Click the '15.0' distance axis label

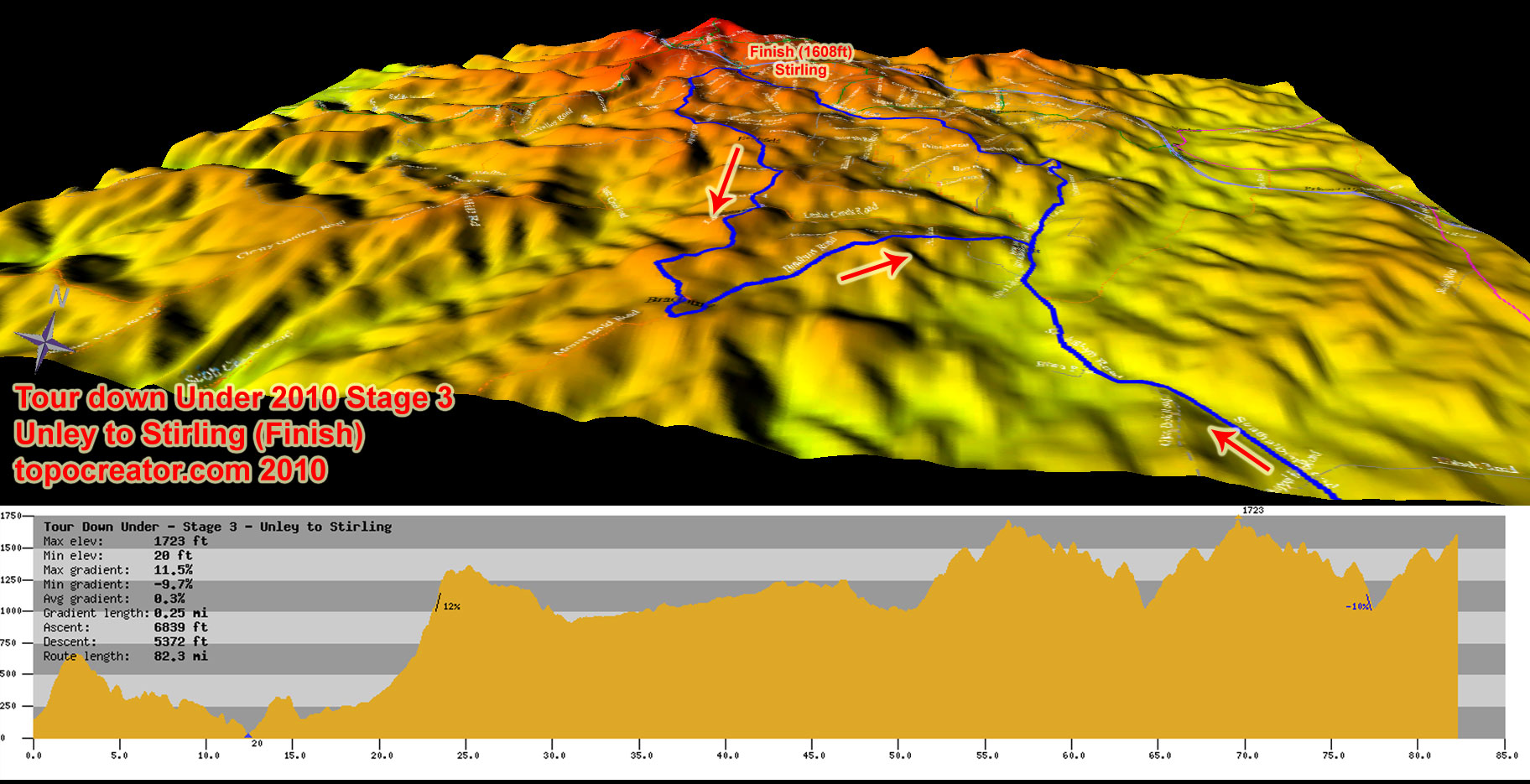294,755
